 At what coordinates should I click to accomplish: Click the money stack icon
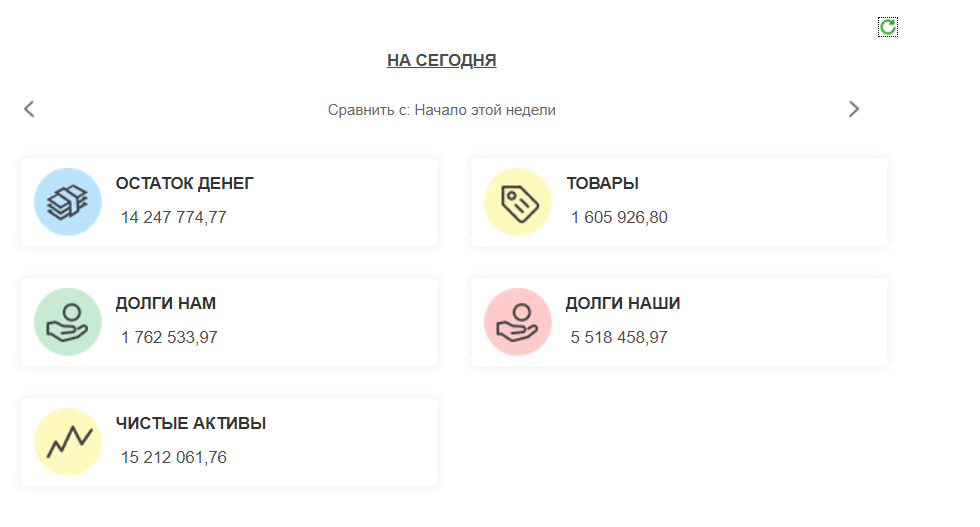(68, 202)
